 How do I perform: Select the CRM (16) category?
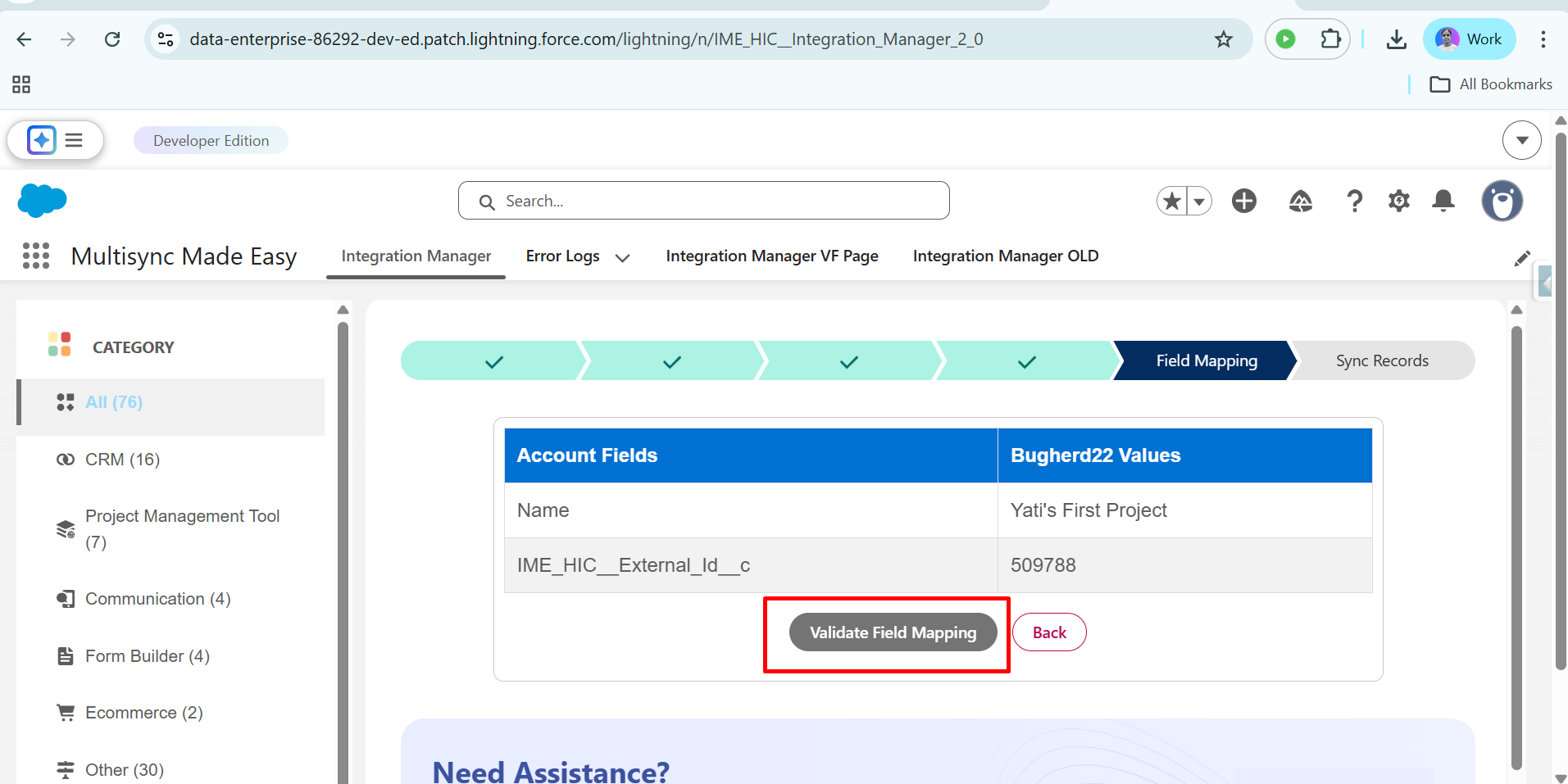172,460
